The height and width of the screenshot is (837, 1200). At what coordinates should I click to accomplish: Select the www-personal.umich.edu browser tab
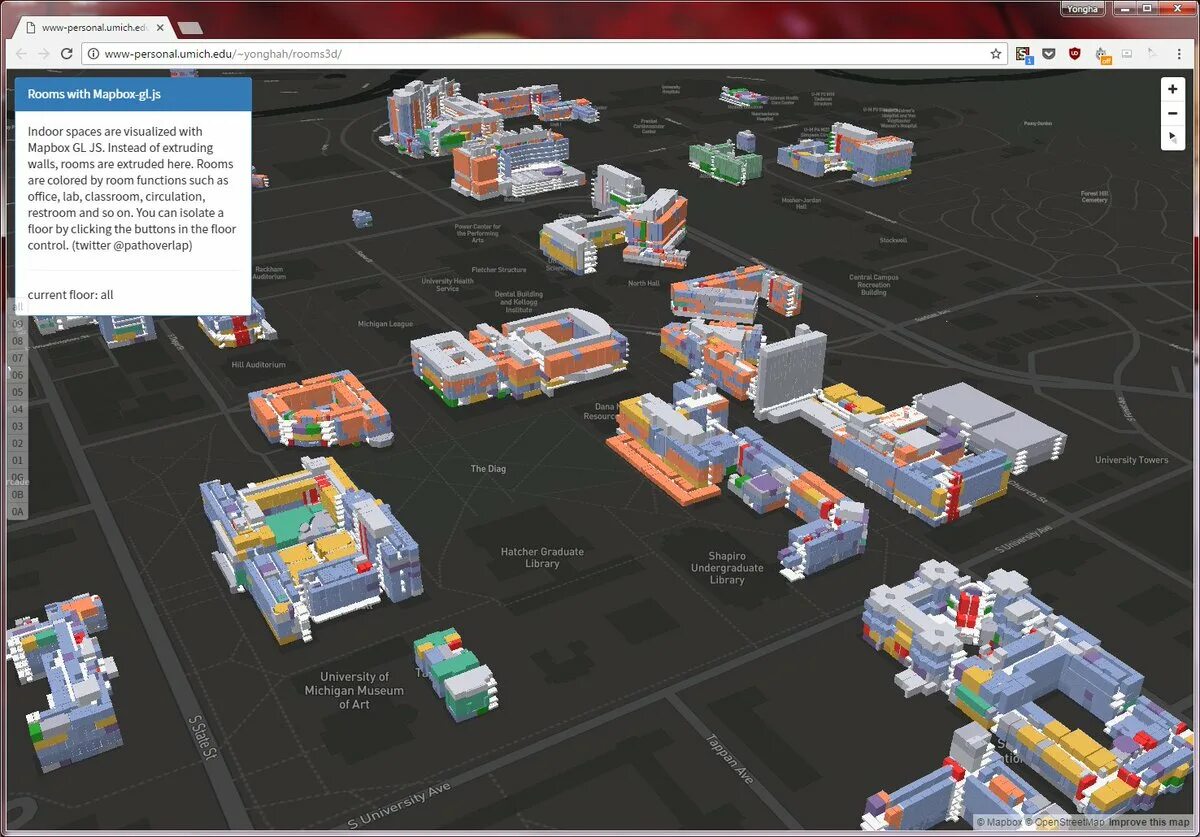point(92,28)
